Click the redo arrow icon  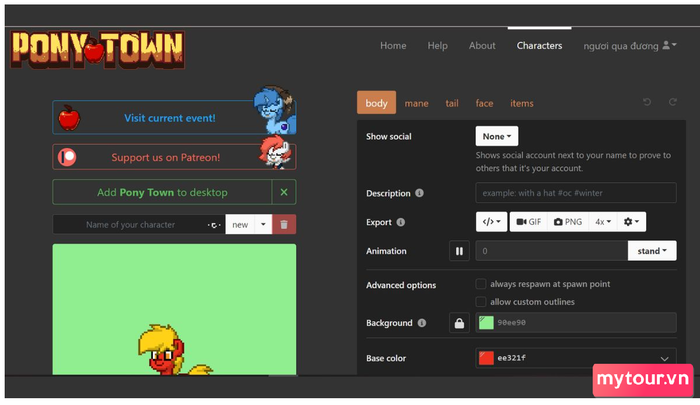(673, 102)
